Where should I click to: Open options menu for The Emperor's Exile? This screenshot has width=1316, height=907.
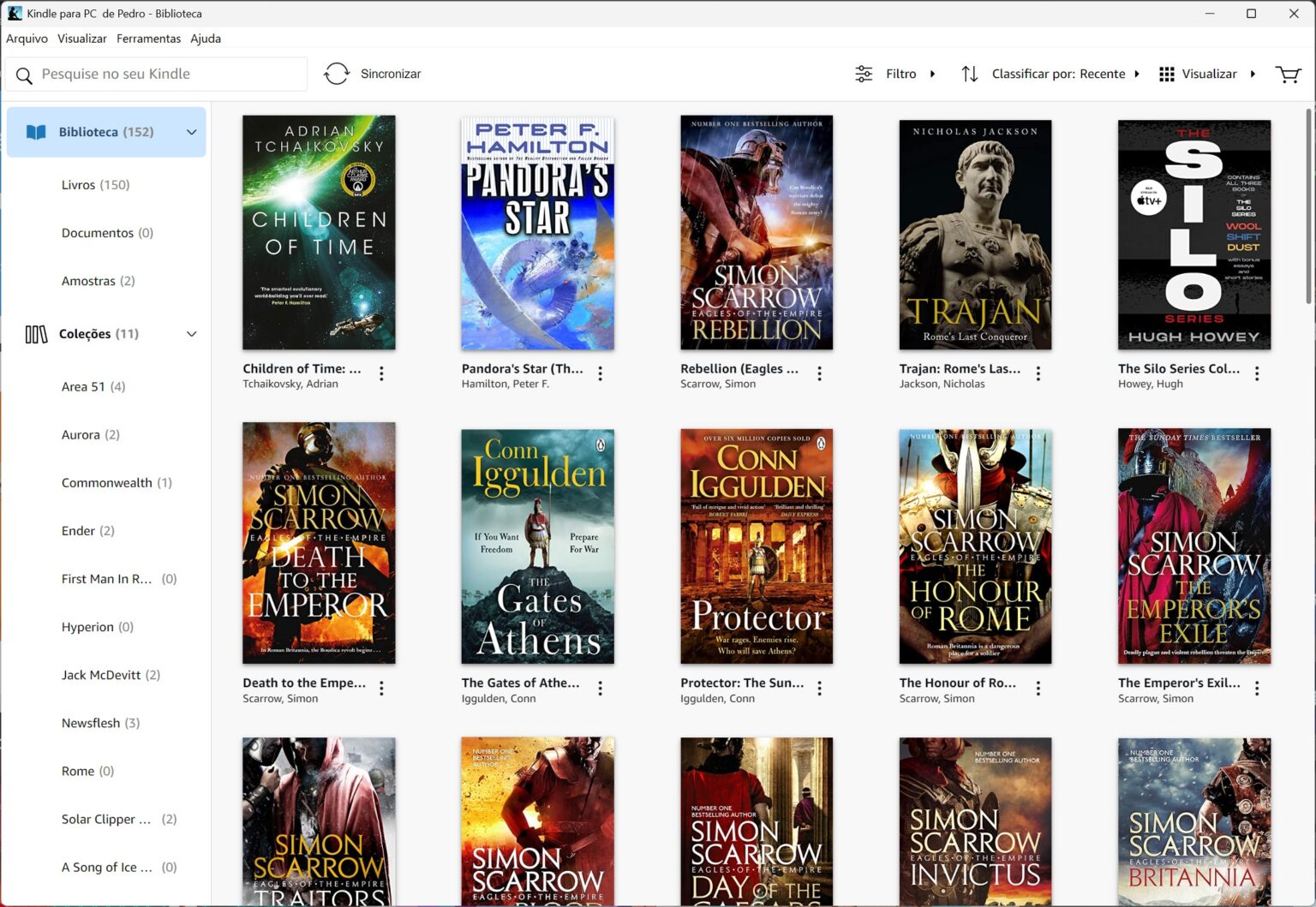(1257, 688)
